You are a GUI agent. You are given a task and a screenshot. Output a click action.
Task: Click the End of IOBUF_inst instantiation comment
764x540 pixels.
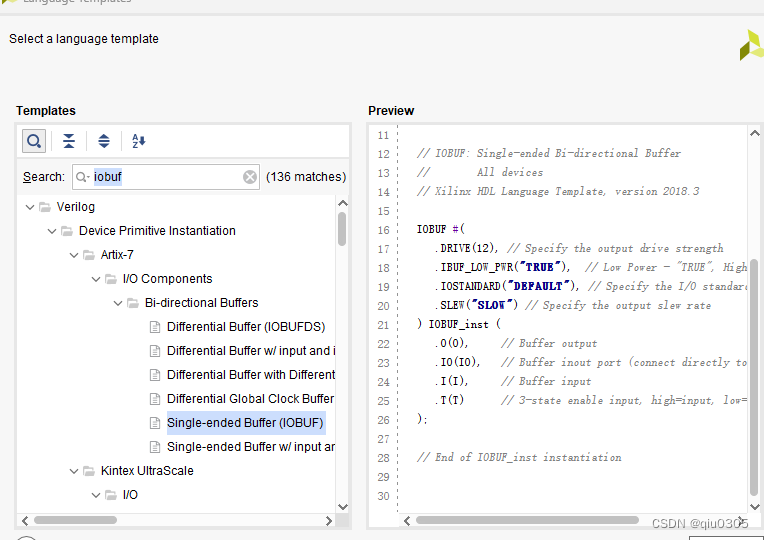pyautogui.click(x=519, y=458)
